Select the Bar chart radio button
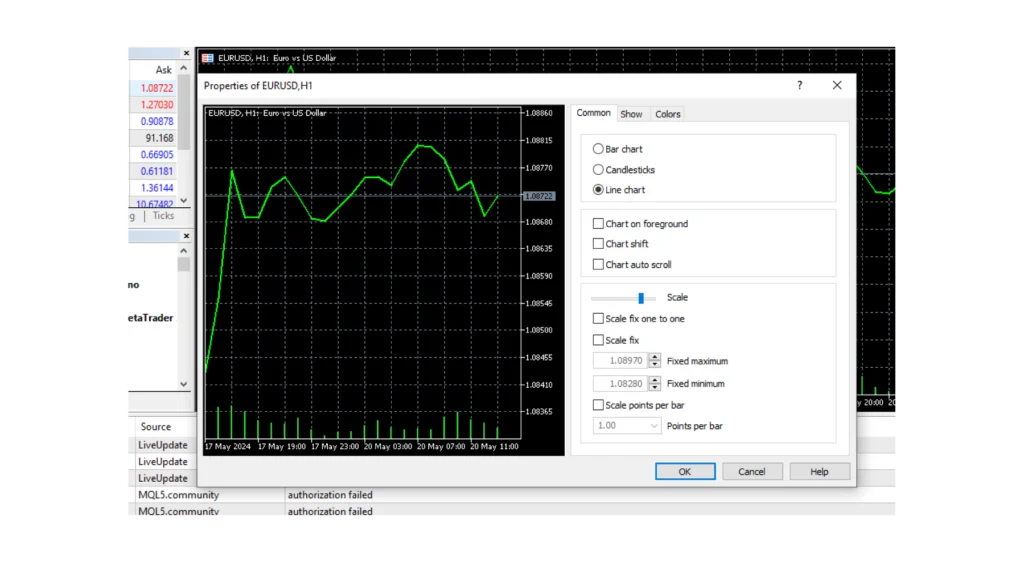Screen dimensions: 1024x562 click(598, 149)
